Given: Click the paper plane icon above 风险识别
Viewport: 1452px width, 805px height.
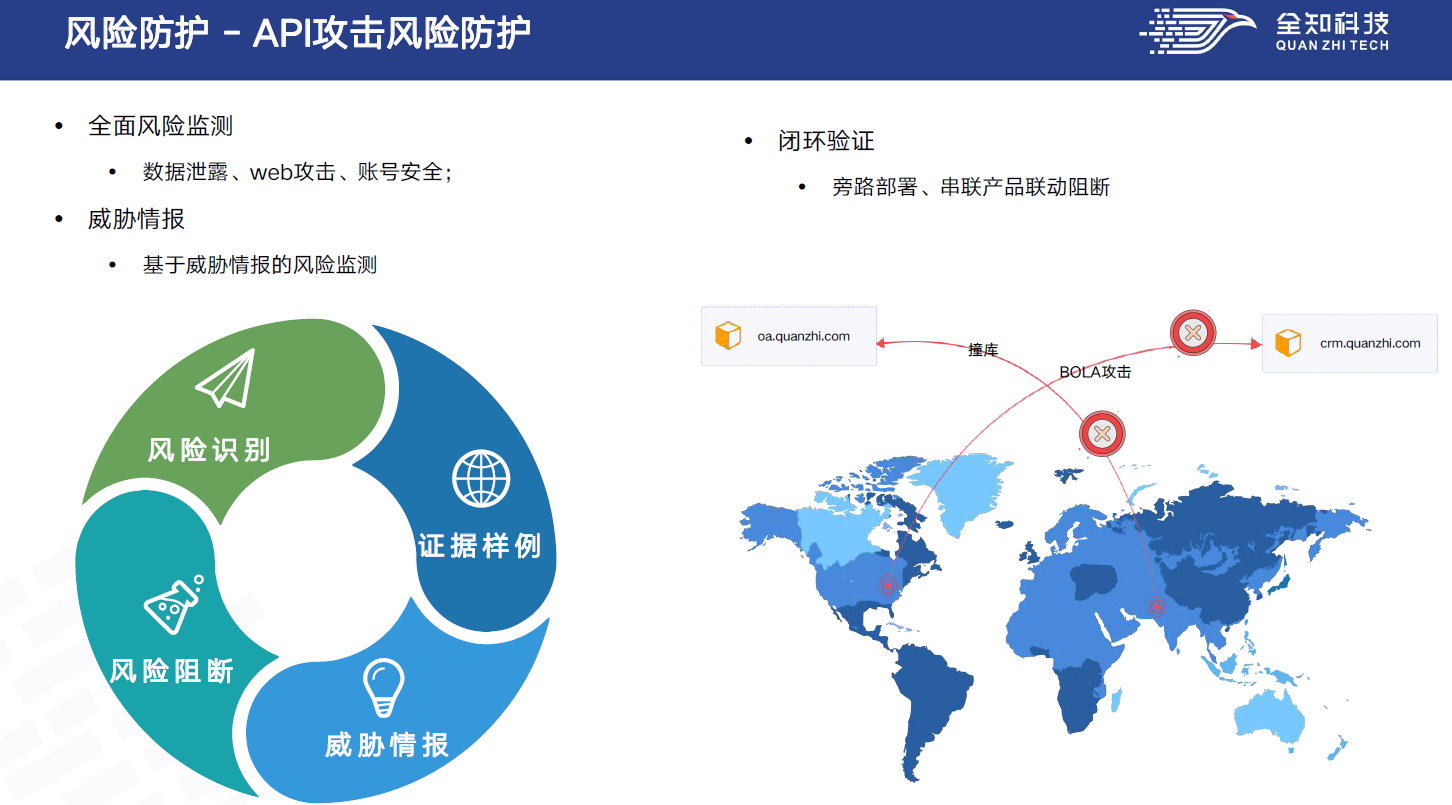Looking at the screenshot, I should 225,378.
